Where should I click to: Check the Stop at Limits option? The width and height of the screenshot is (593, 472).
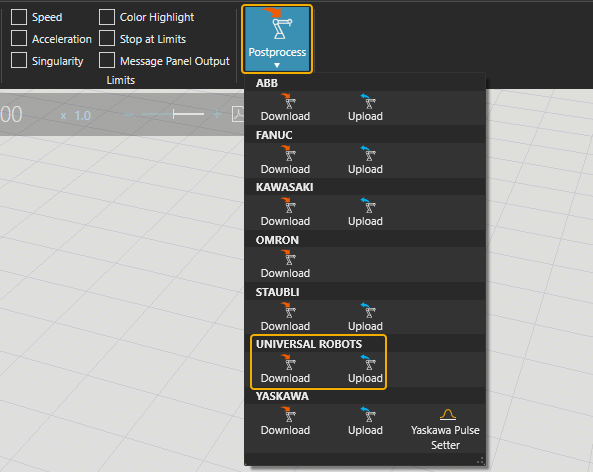[107, 39]
